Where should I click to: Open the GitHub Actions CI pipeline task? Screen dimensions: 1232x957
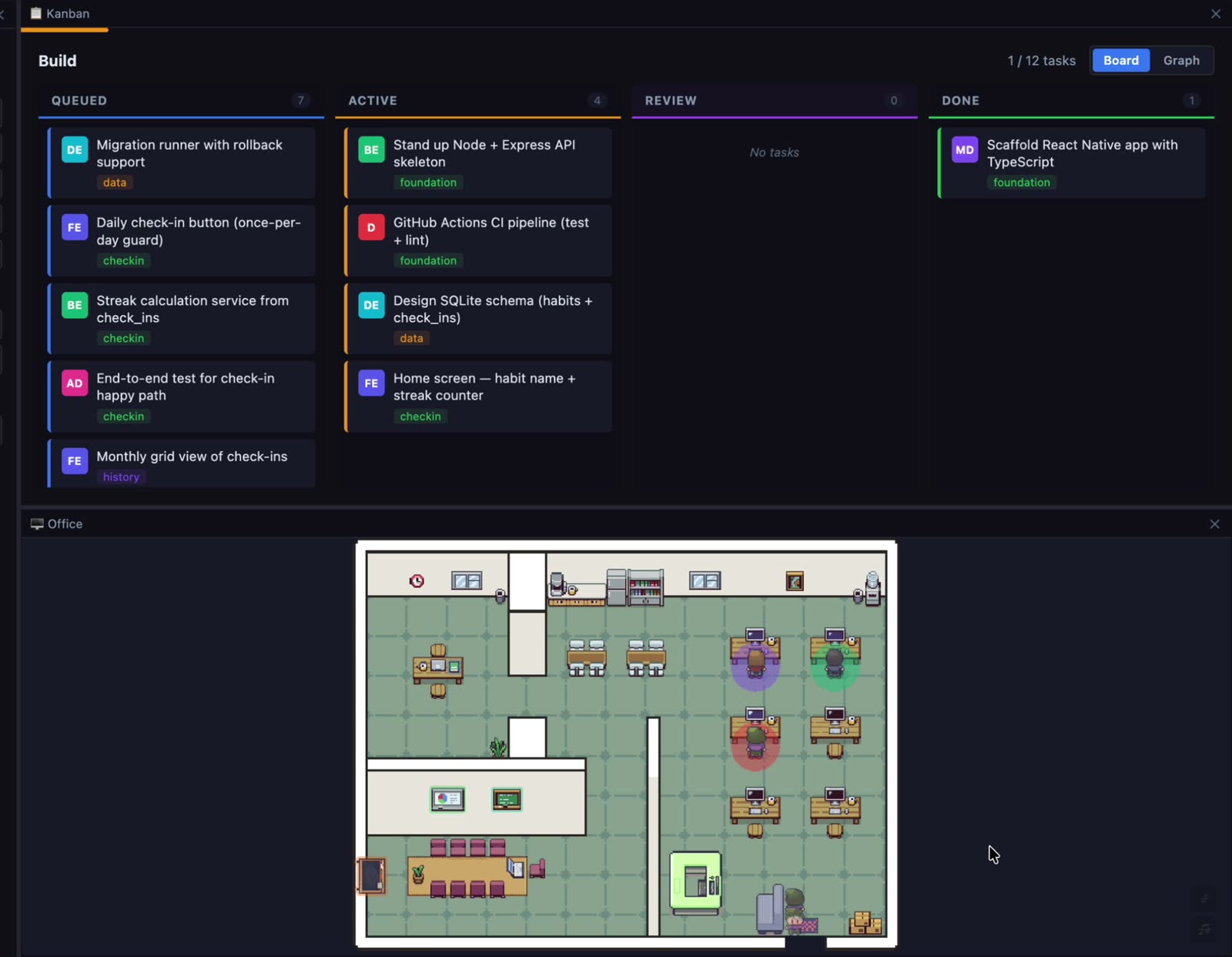click(478, 240)
